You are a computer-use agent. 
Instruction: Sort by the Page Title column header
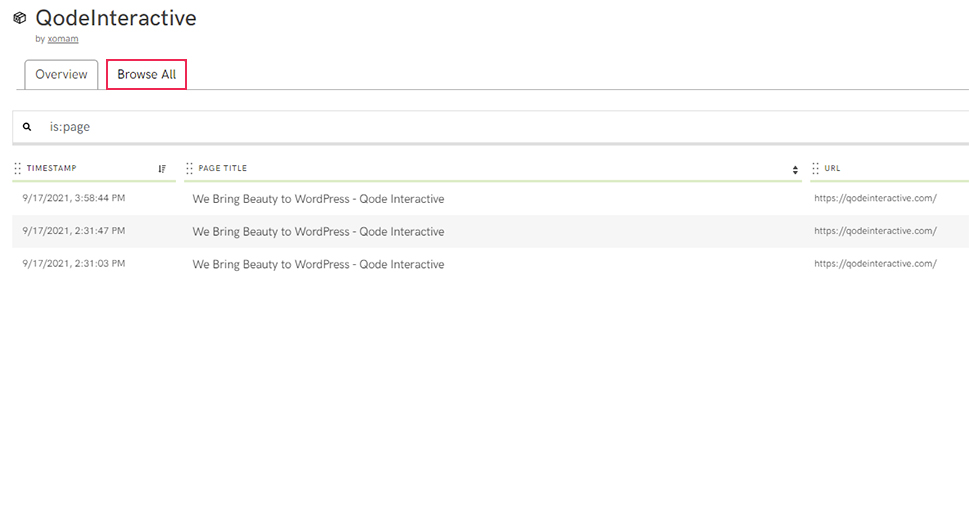tap(222, 168)
